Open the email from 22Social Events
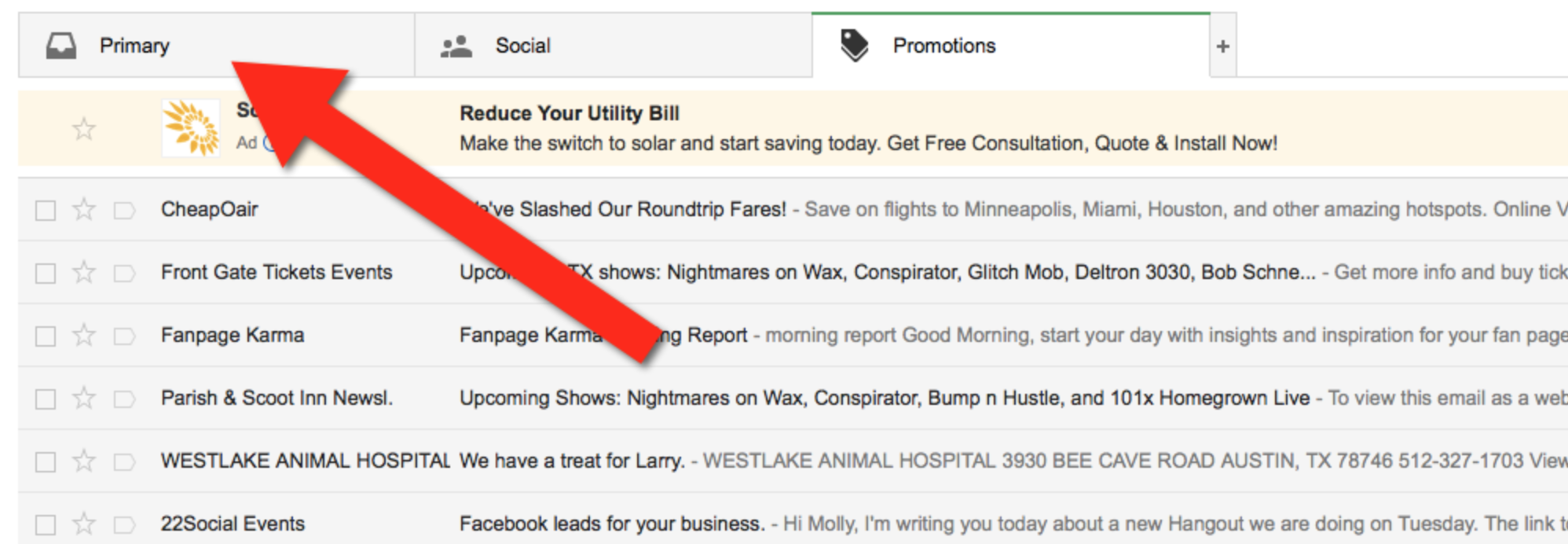This screenshot has width=1568, height=544. 611,523
